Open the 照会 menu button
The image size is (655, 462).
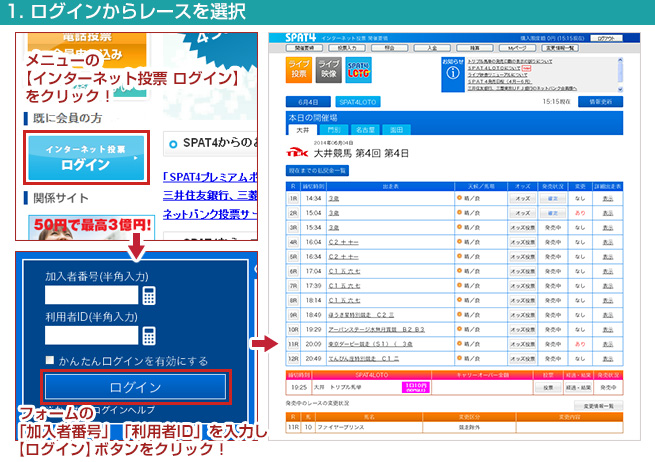point(389,48)
